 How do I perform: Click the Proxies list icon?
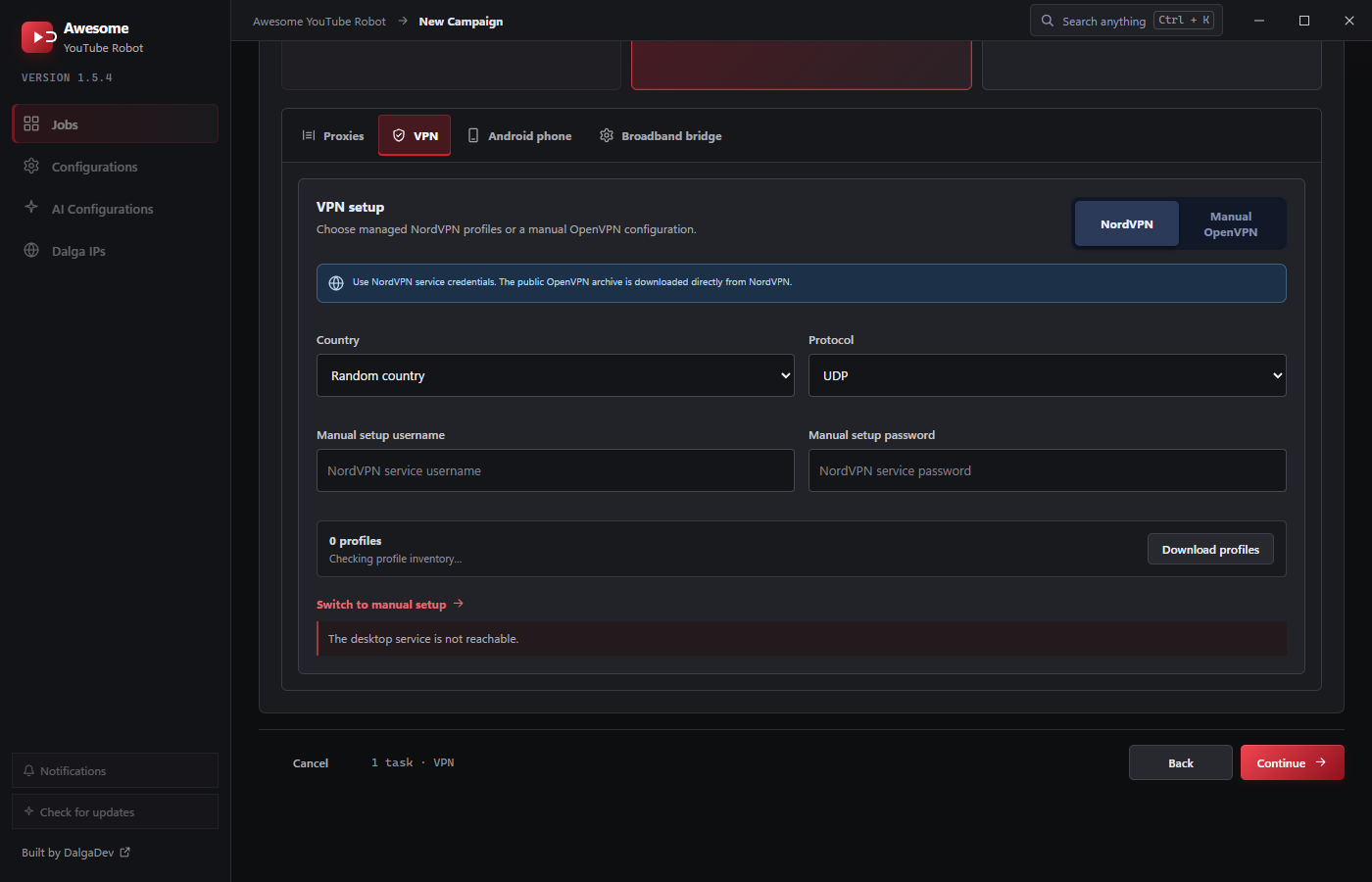(x=309, y=136)
